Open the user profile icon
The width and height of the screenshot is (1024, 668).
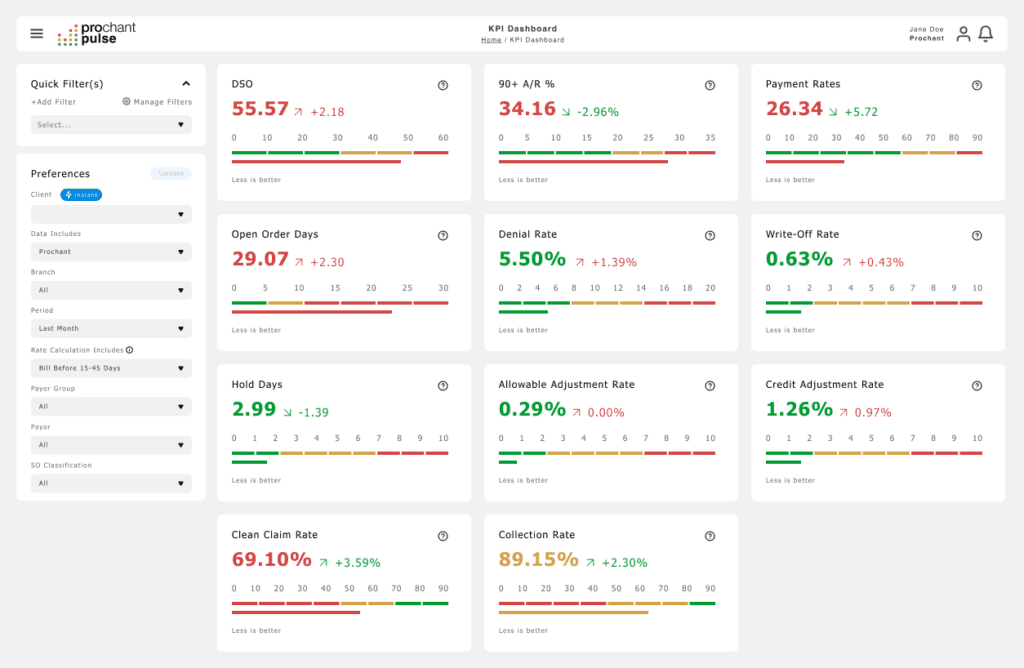point(962,33)
